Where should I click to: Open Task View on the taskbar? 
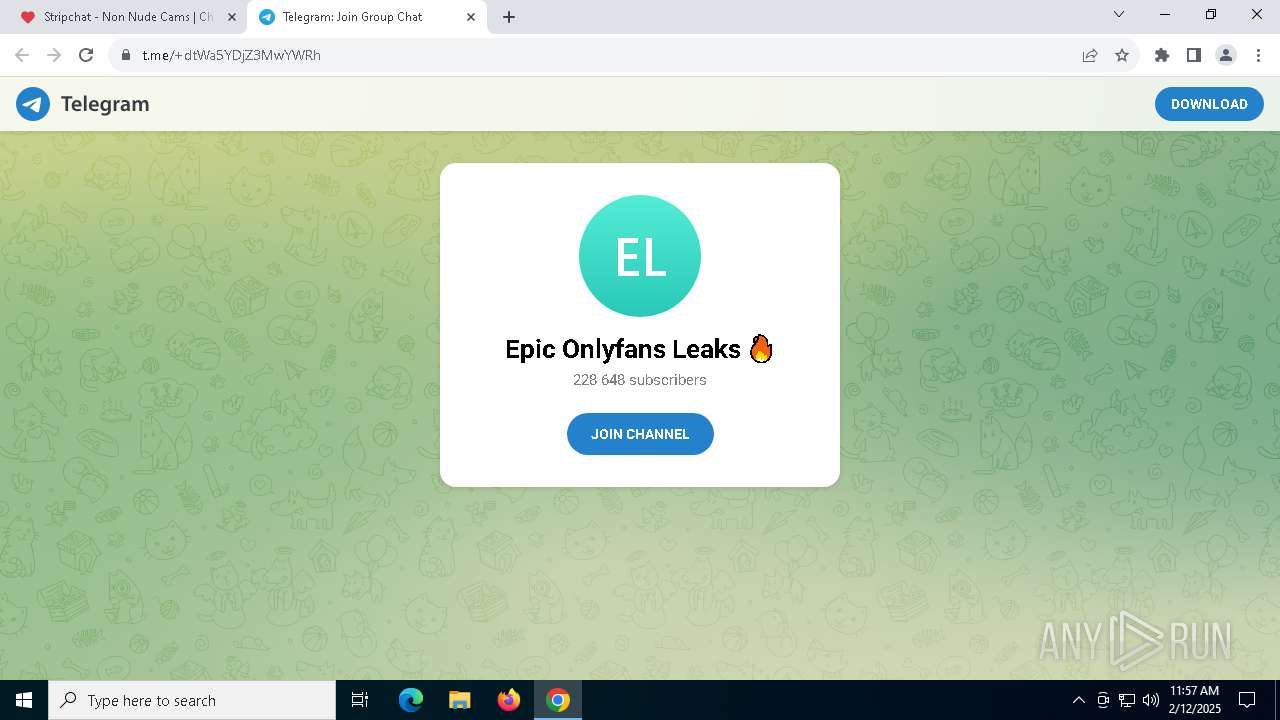point(360,700)
